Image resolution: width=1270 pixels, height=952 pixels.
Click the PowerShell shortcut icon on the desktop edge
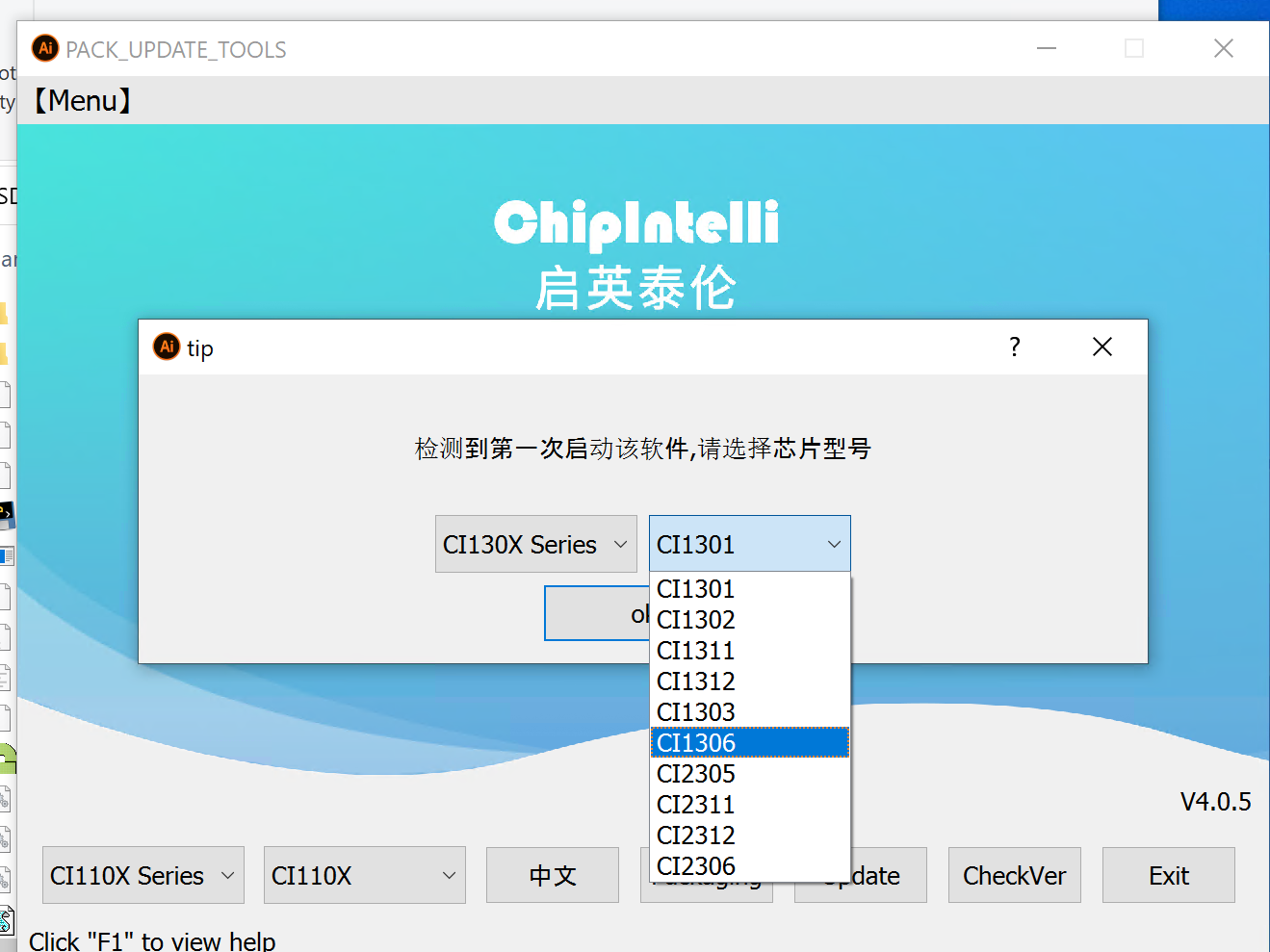pyautogui.click(x=8, y=515)
